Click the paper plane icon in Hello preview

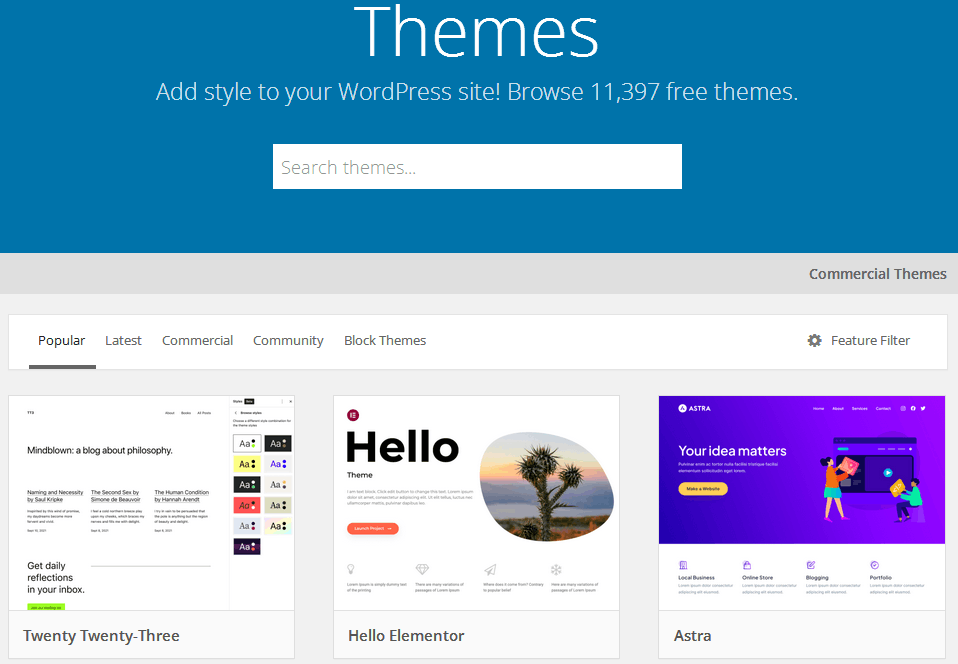click(x=490, y=569)
